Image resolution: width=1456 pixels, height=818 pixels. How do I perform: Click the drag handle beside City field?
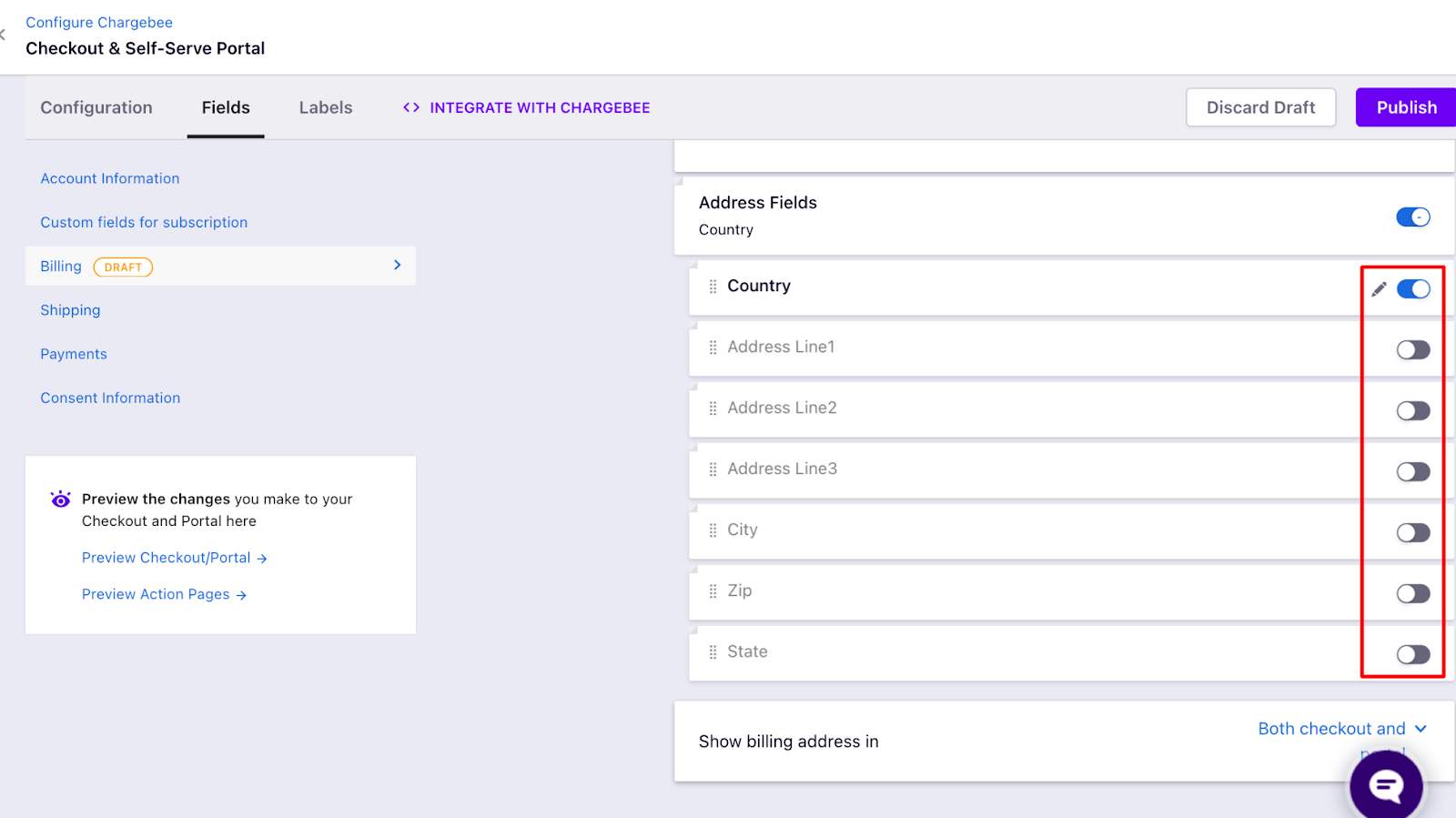click(713, 530)
